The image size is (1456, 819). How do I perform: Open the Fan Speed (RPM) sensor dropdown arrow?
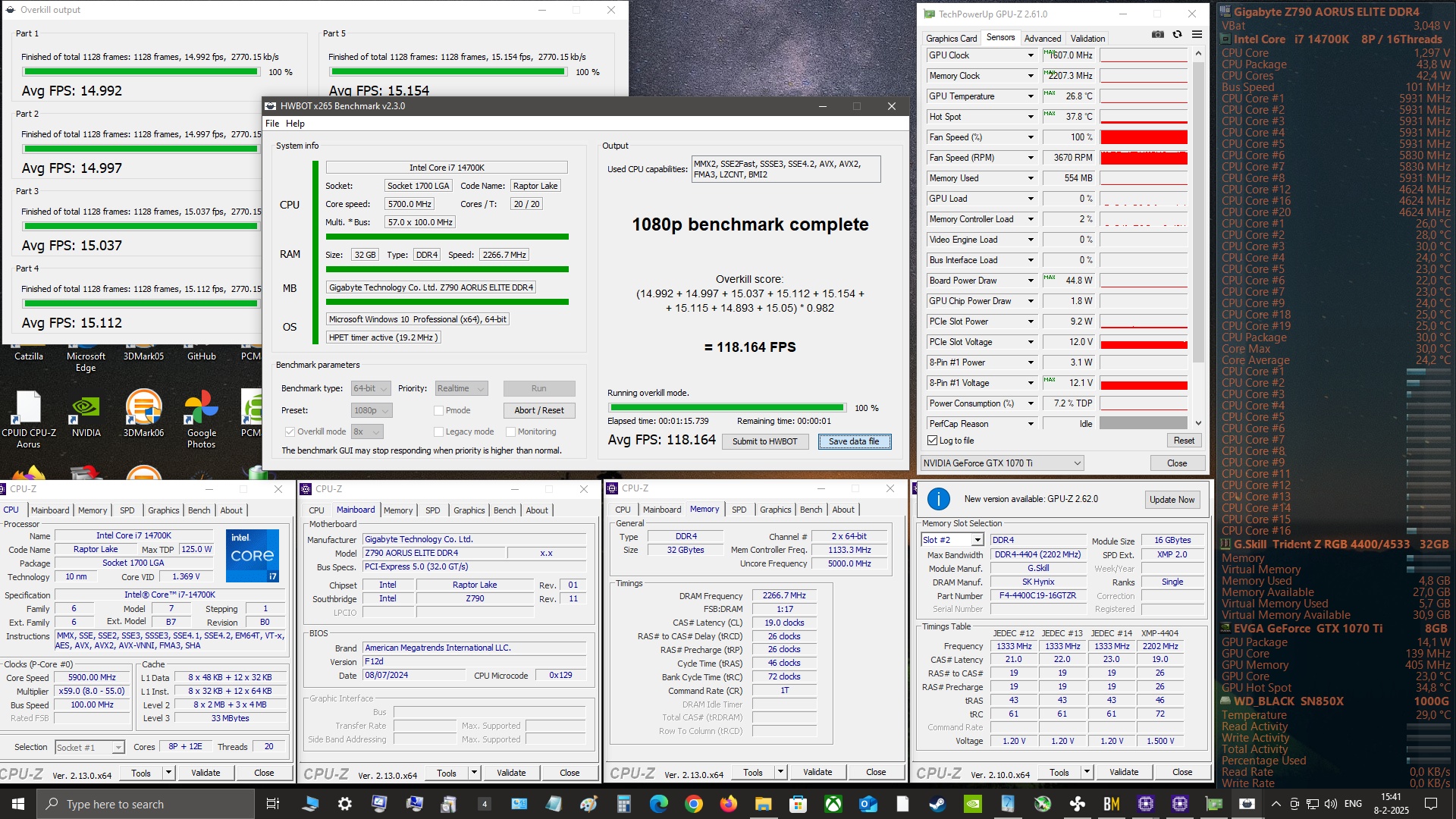pos(1031,158)
